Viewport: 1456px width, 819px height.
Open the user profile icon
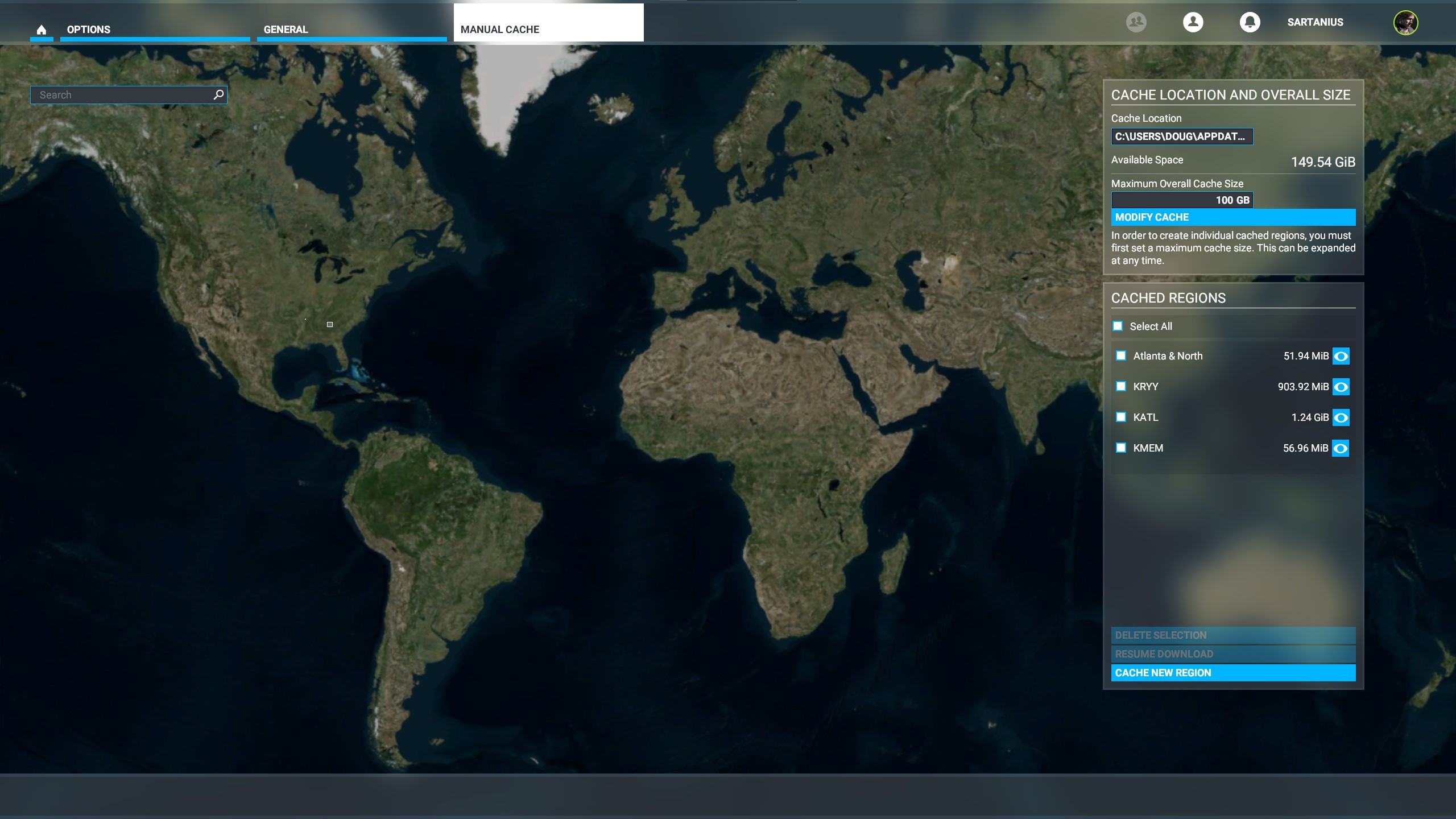coord(1193,22)
